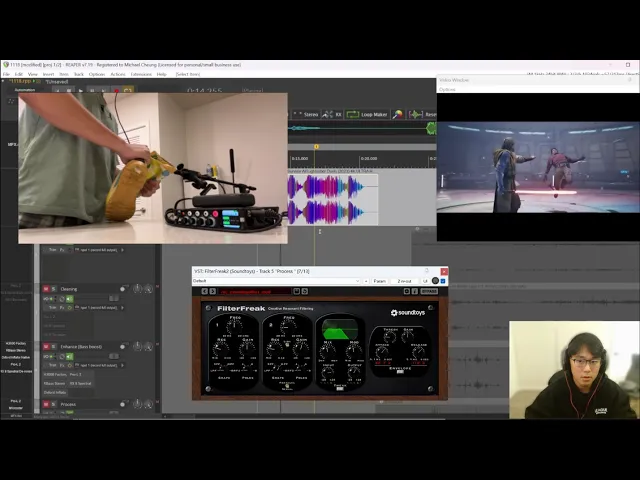The width and height of the screenshot is (640, 480).
Task: Adjust the Cleaning track volume knob
Action: click(x=138, y=289)
